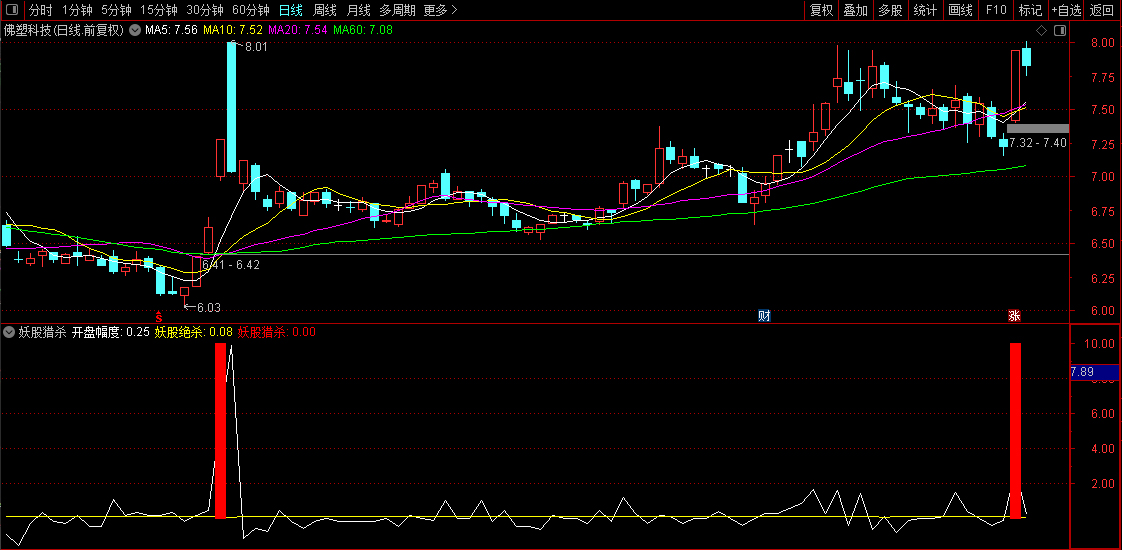Select the 分时 intraday tab
The height and width of the screenshot is (550, 1122).
[x=40, y=10]
